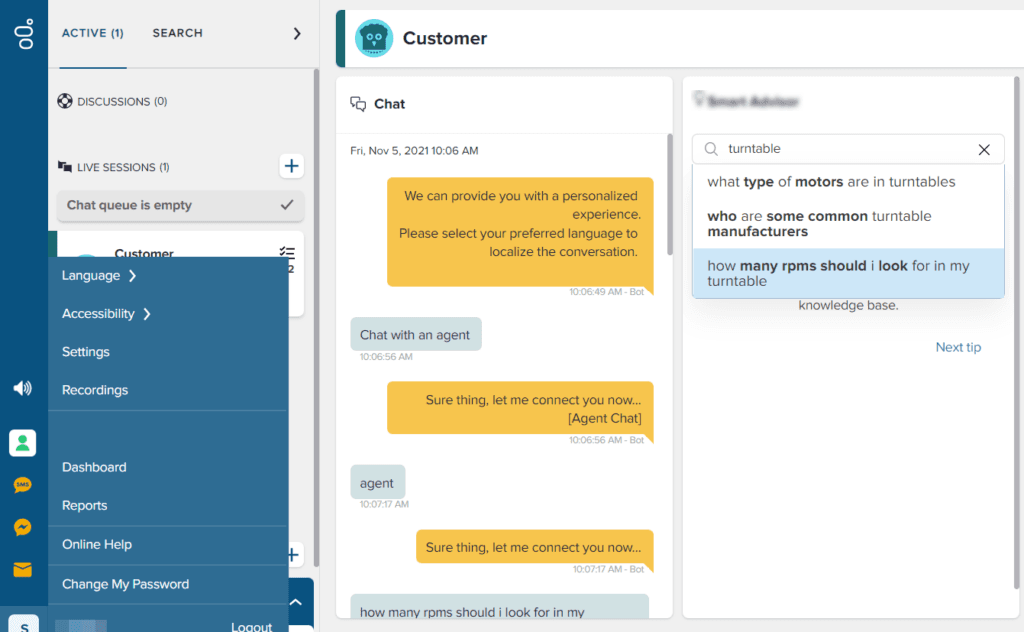1024x632 pixels.
Task: Expand the Language submenu
Action: click(98, 276)
